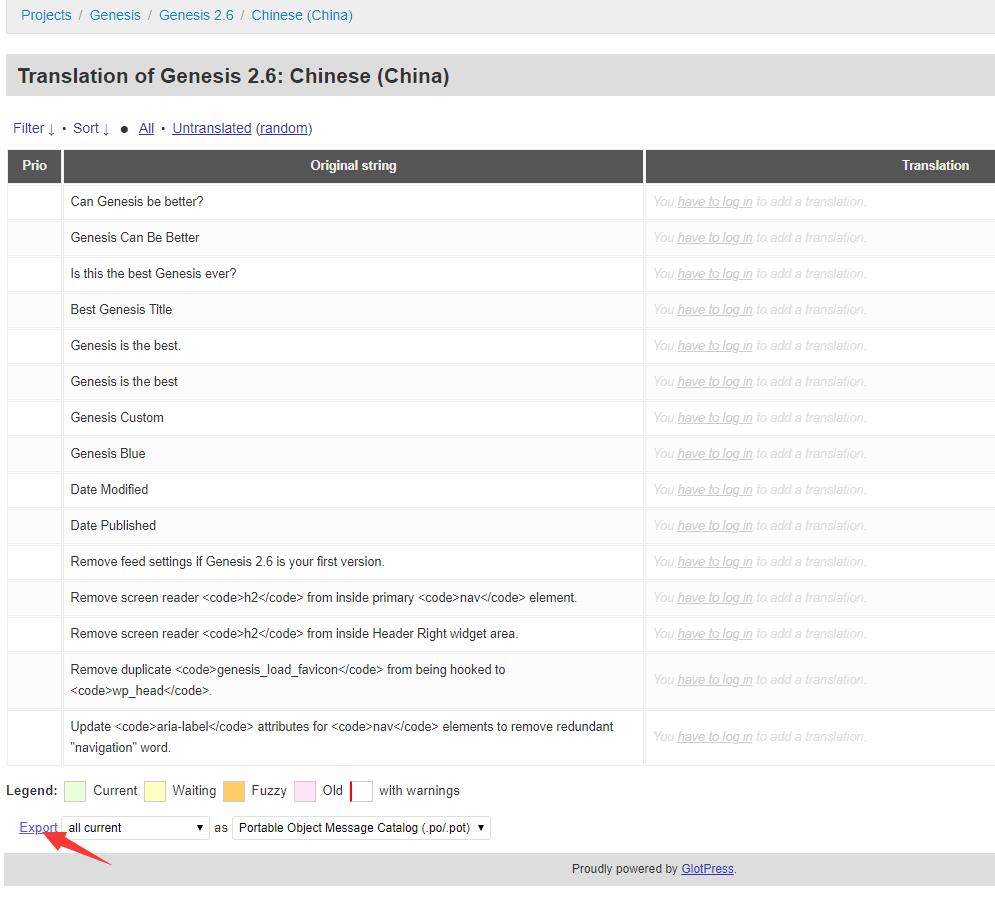Click log in link for 'Can Genesis be better?'
This screenshot has height=899, width=995.
tap(715, 202)
